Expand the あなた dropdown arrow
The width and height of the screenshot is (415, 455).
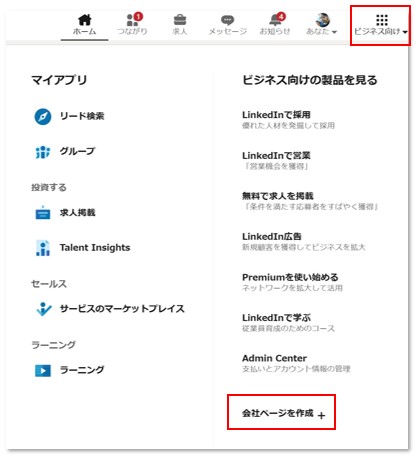(x=334, y=32)
